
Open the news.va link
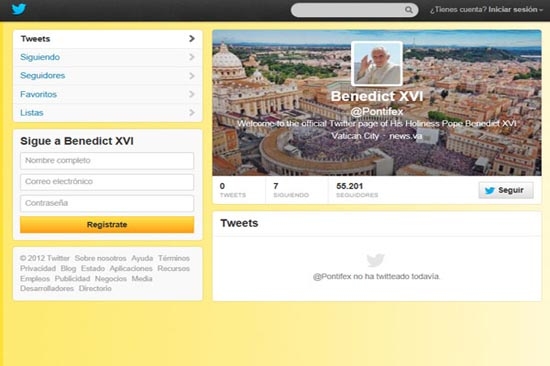(x=406, y=136)
